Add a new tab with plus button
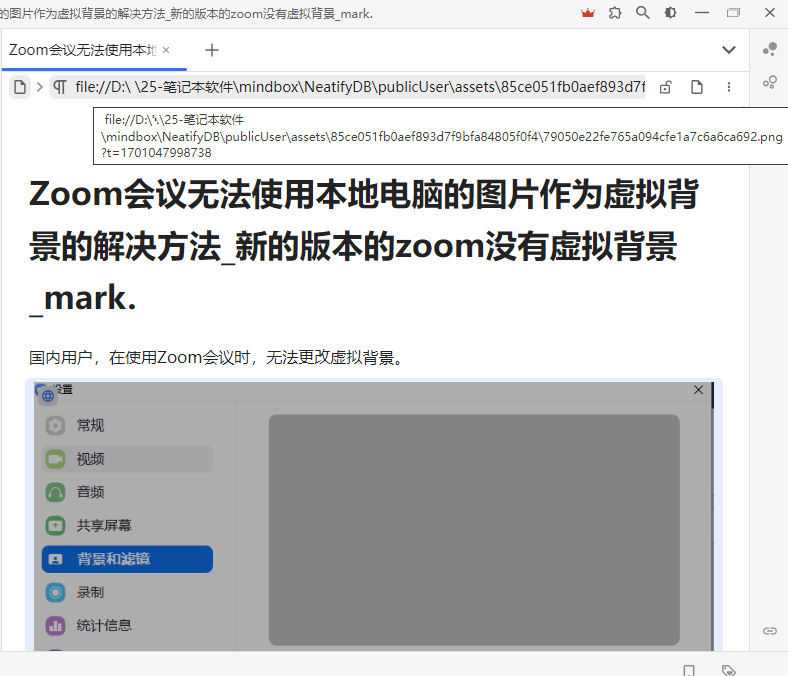The height and width of the screenshot is (676, 788). click(212, 50)
